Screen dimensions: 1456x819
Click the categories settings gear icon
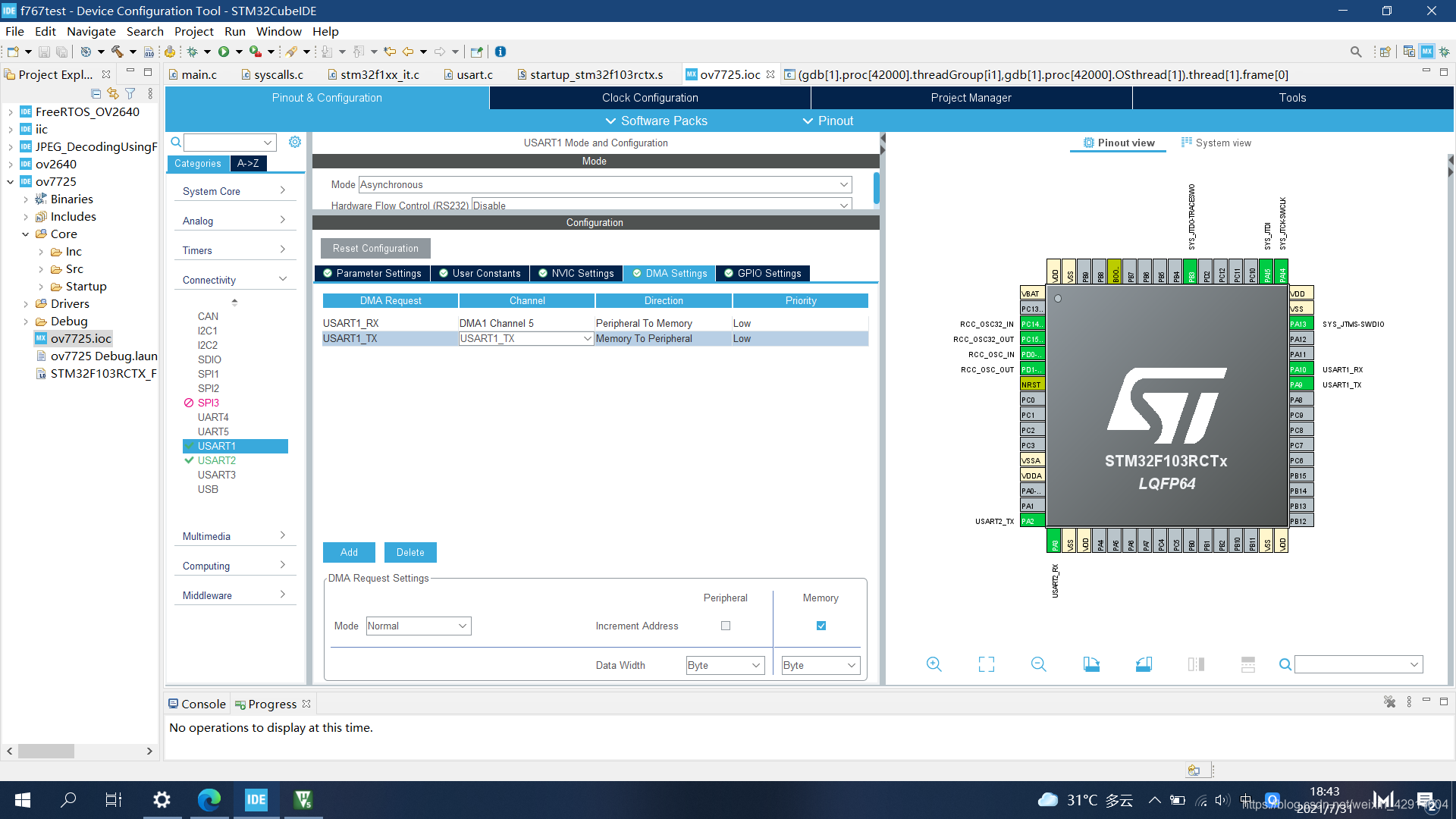pos(295,142)
